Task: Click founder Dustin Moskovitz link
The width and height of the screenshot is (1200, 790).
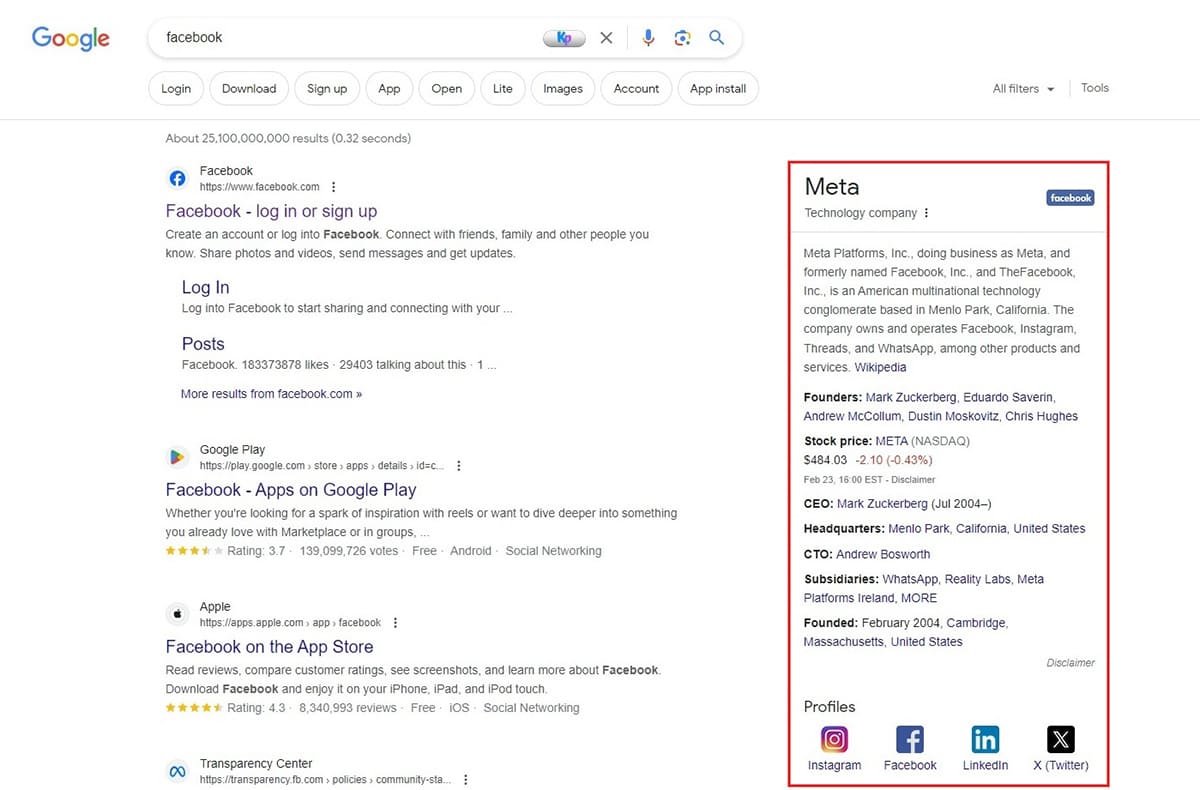Action: click(951, 416)
